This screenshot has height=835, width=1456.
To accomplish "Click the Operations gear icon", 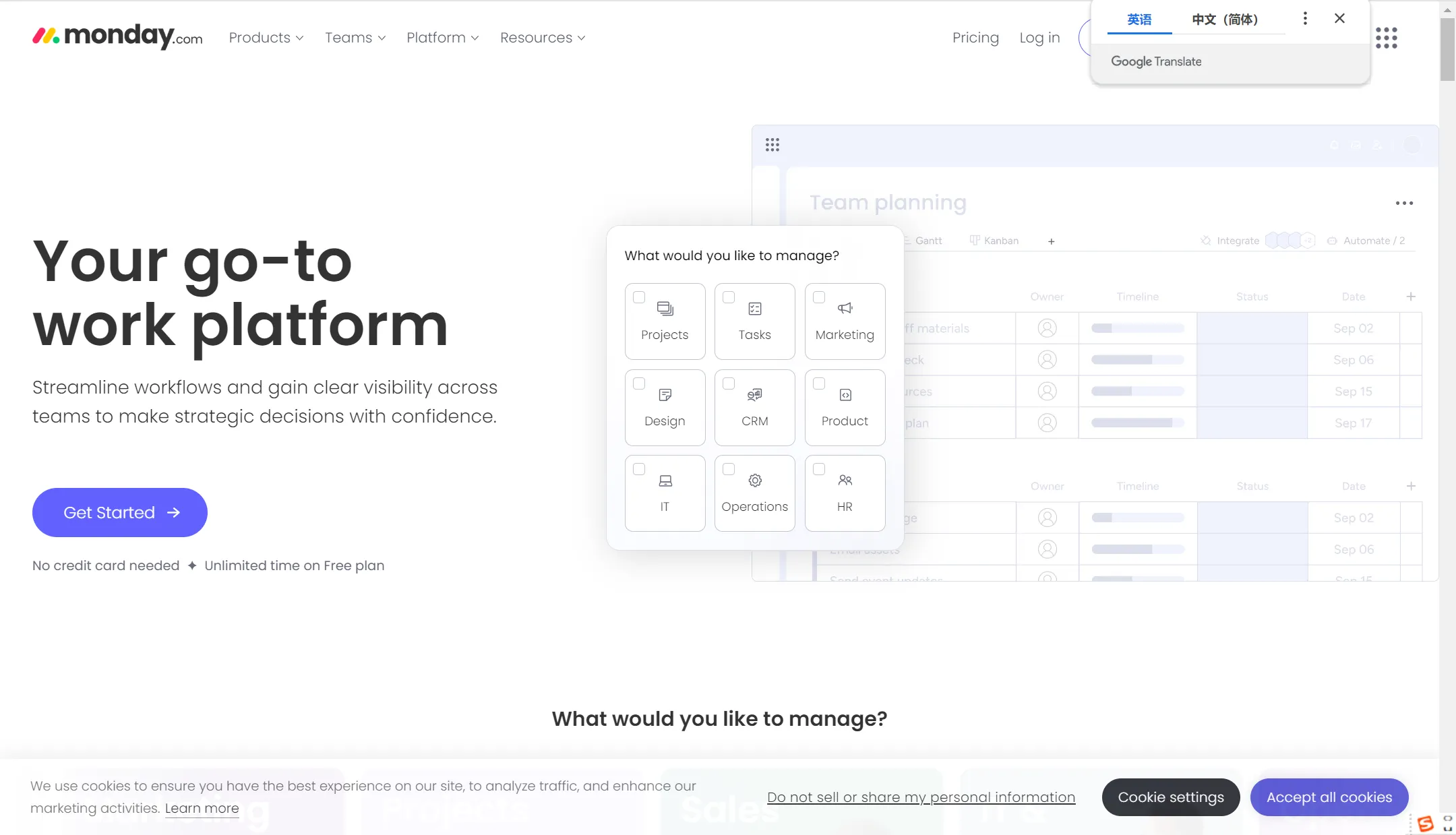I will coord(755,481).
